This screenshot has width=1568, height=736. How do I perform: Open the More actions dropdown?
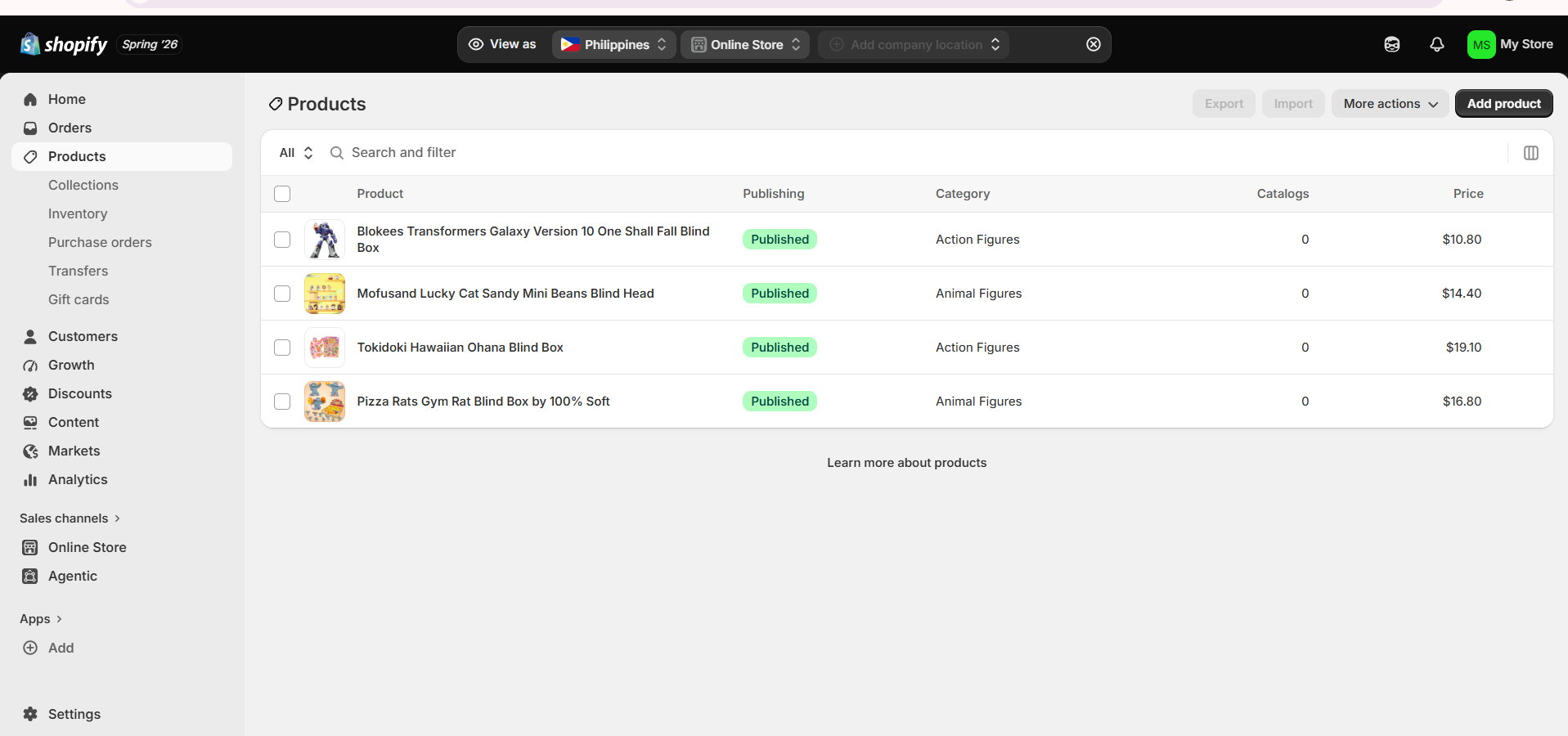point(1390,104)
